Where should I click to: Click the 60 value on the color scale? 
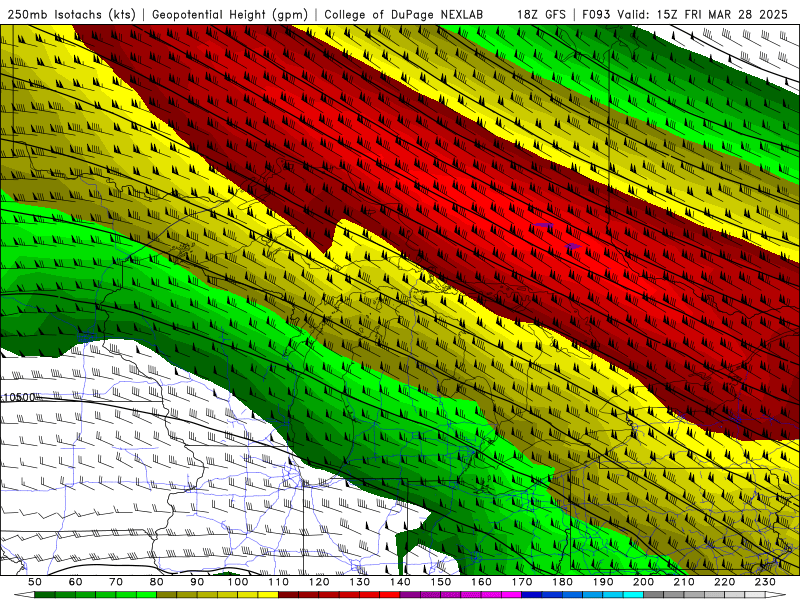pos(76,582)
